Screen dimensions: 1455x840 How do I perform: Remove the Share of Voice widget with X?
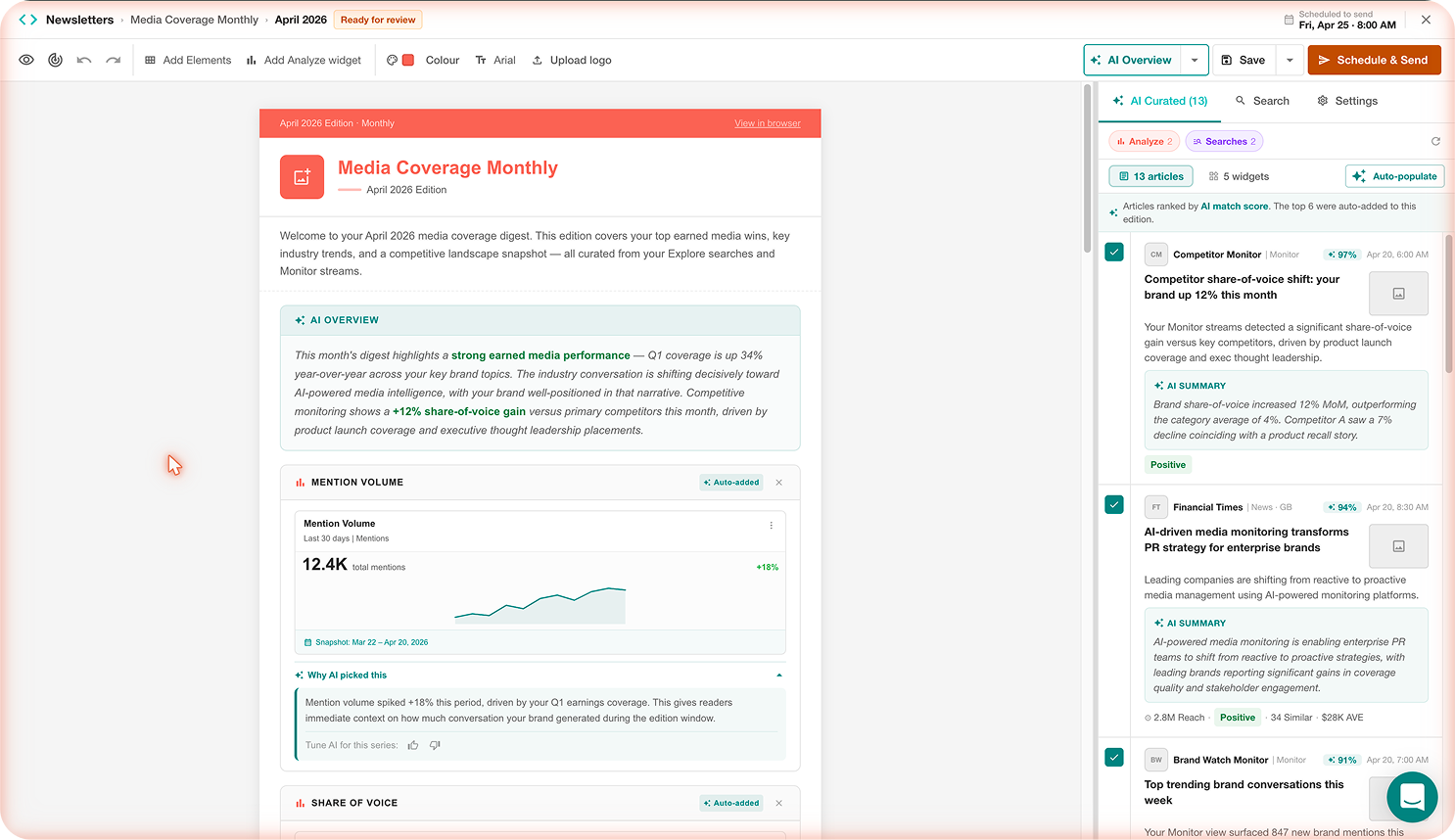click(779, 803)
